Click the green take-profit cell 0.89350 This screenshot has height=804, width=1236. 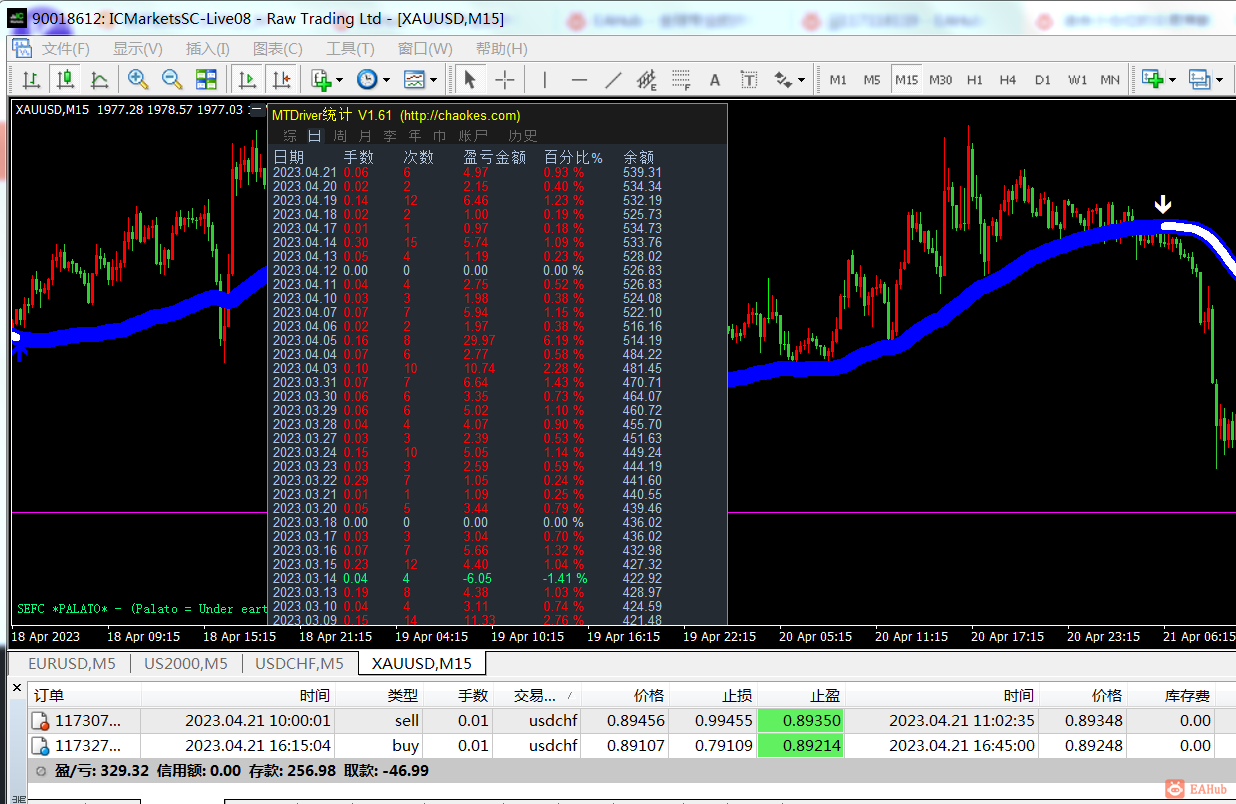[x=802, y=720]
